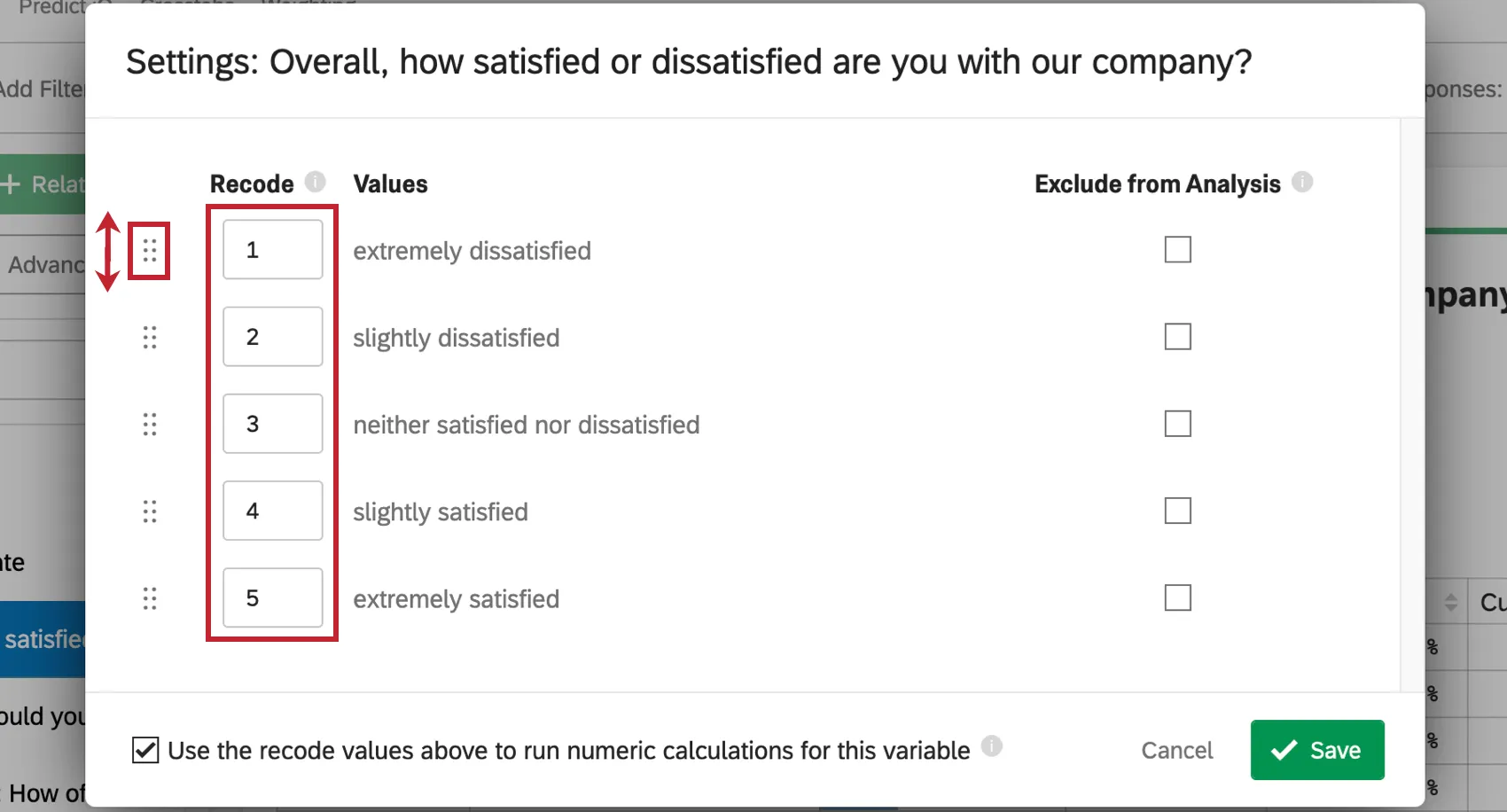Click the column sort arrows near Cu header
Screen dimensions: 1507x812
tap(1451, 603)
